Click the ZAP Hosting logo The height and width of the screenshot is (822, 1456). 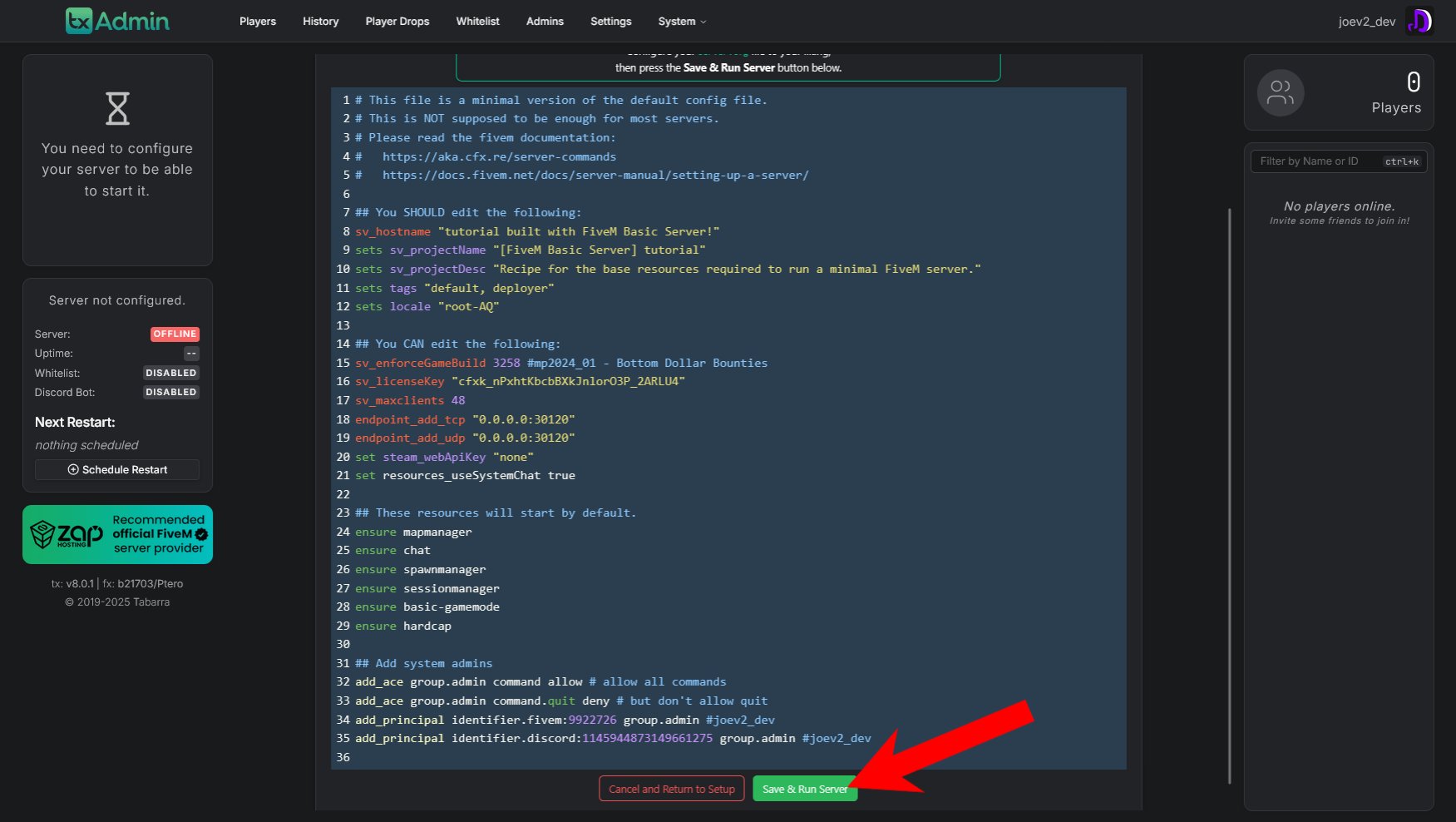pyautogui.click(x=67, y=534)
